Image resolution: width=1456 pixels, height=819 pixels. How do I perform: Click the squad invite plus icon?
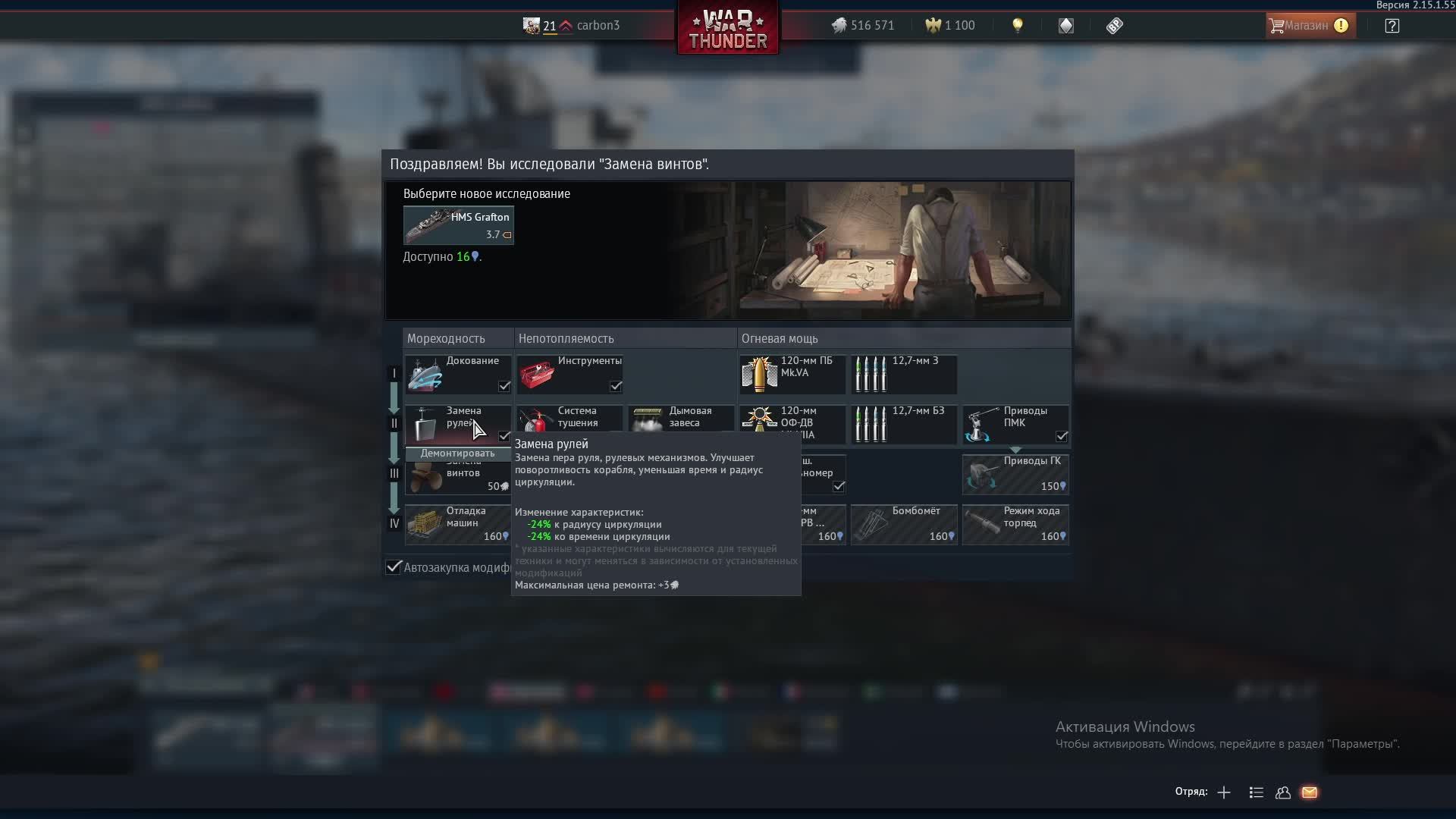point(1224,792)
